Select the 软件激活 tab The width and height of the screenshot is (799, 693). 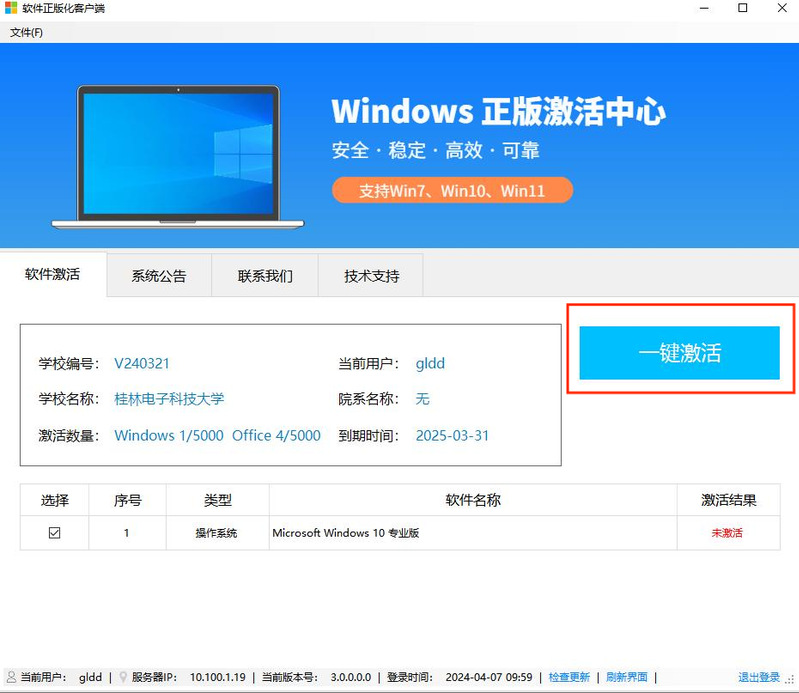click(52, 275)
